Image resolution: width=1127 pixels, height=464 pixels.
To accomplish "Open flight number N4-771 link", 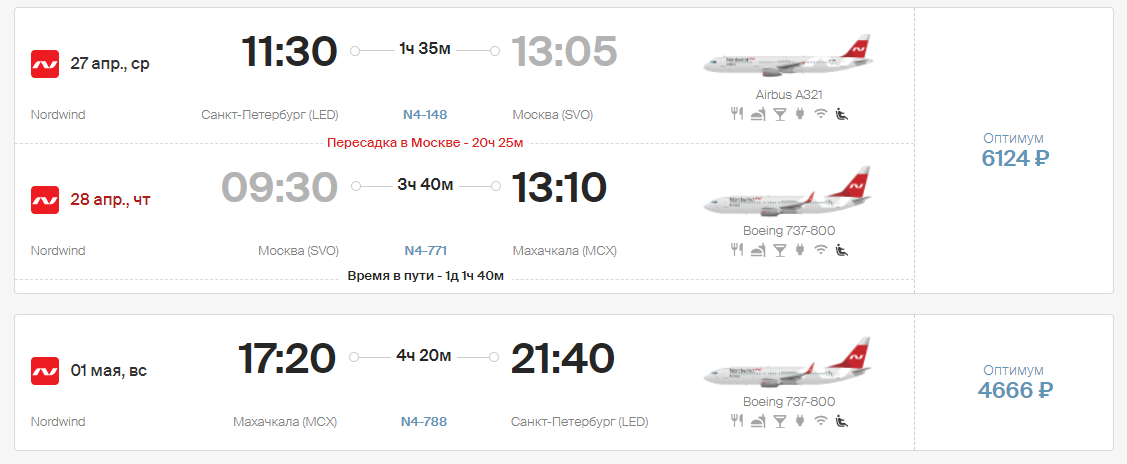I will click(x=425, y=251).
